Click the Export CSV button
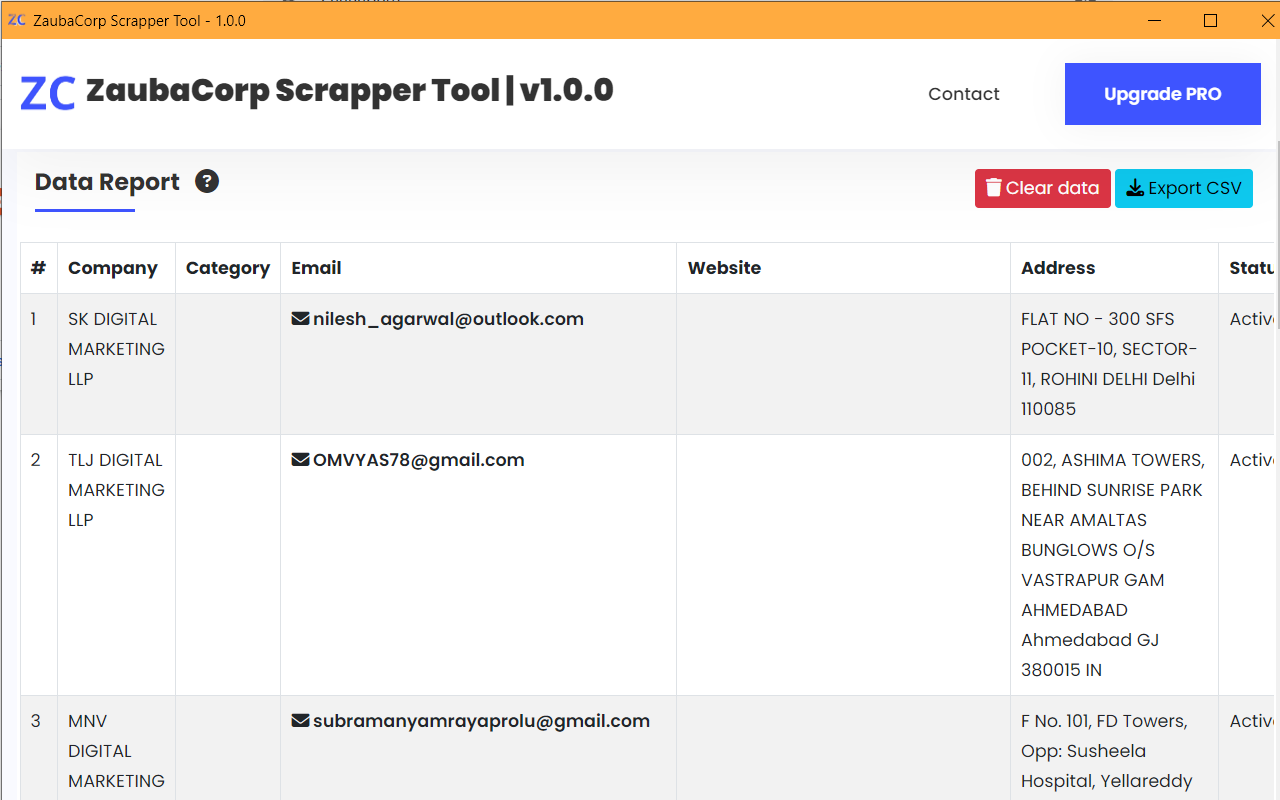 (x=1184, y=187)
